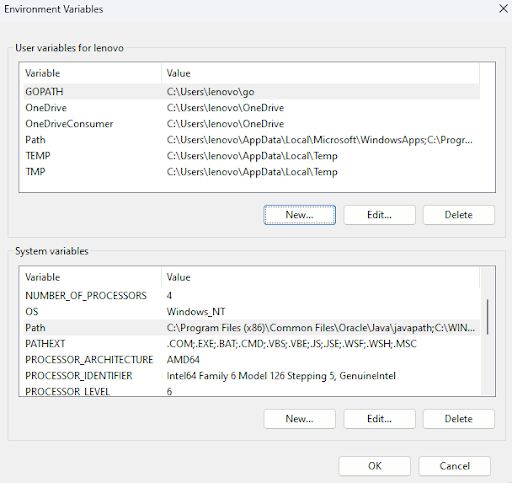Select the OS system variable row

[x=252, y=312]
